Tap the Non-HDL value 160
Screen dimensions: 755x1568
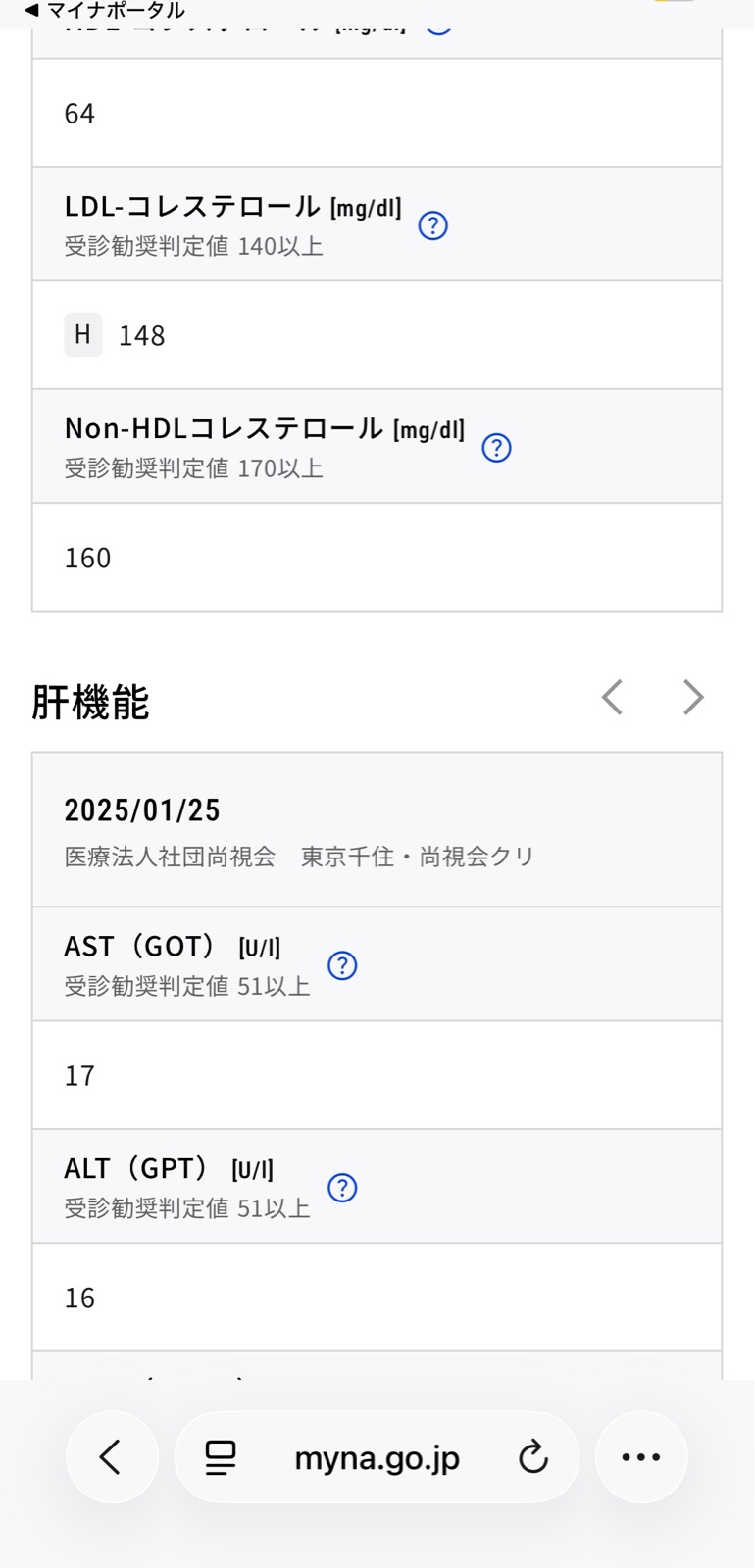click(88, 558)
